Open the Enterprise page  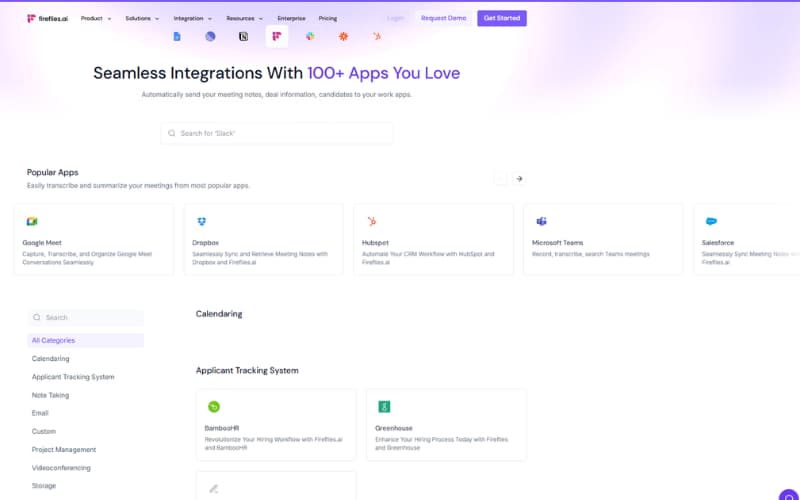tap(291, 18)
